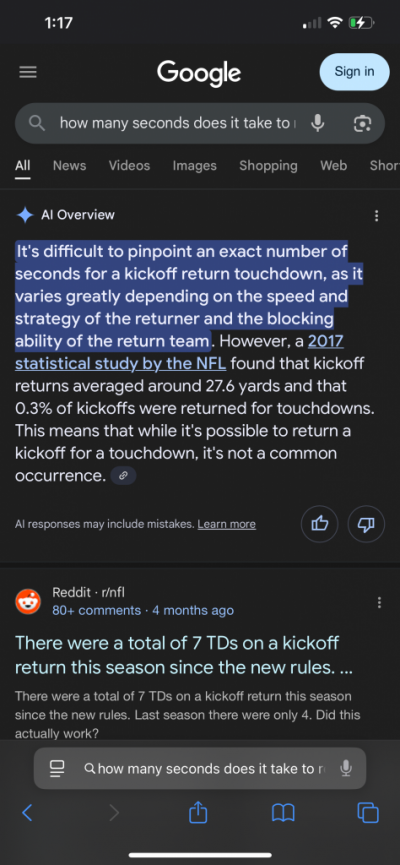Viewport: 400px width, 865px height.
Task: Click the source link chip after 'occurrence'
Action: click(x=123, y=476)
